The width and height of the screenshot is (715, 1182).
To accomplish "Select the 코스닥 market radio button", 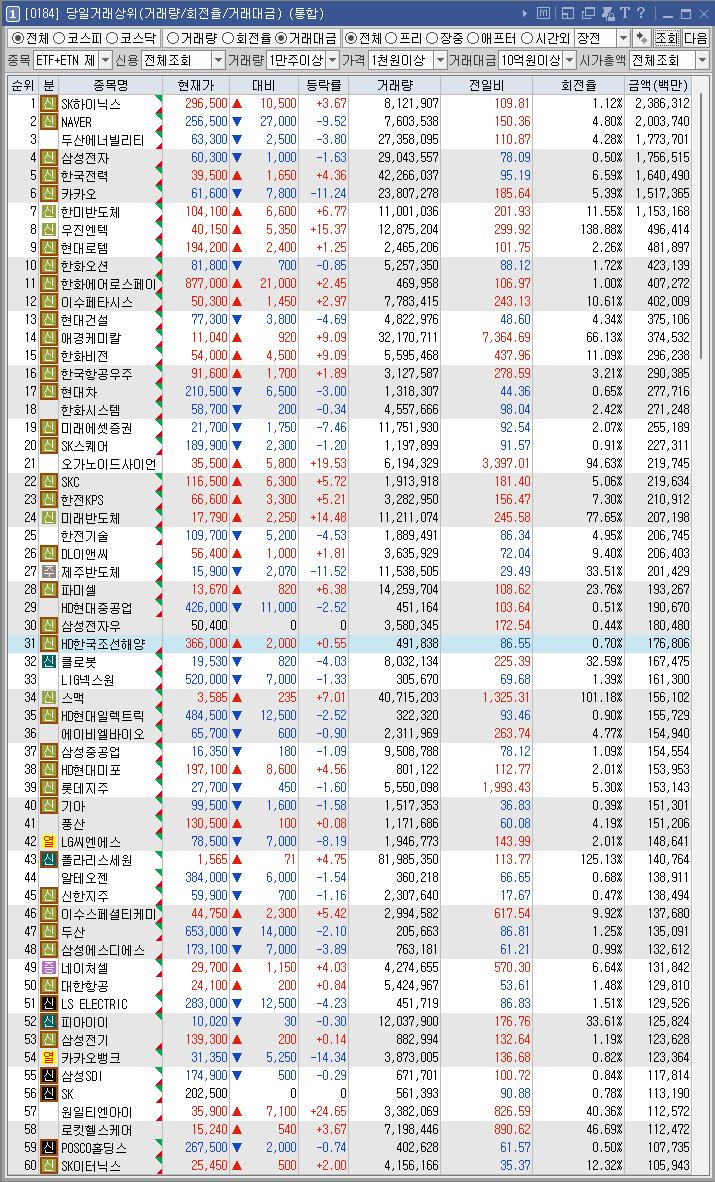I will pyautogui.click(x=130, y=38).
